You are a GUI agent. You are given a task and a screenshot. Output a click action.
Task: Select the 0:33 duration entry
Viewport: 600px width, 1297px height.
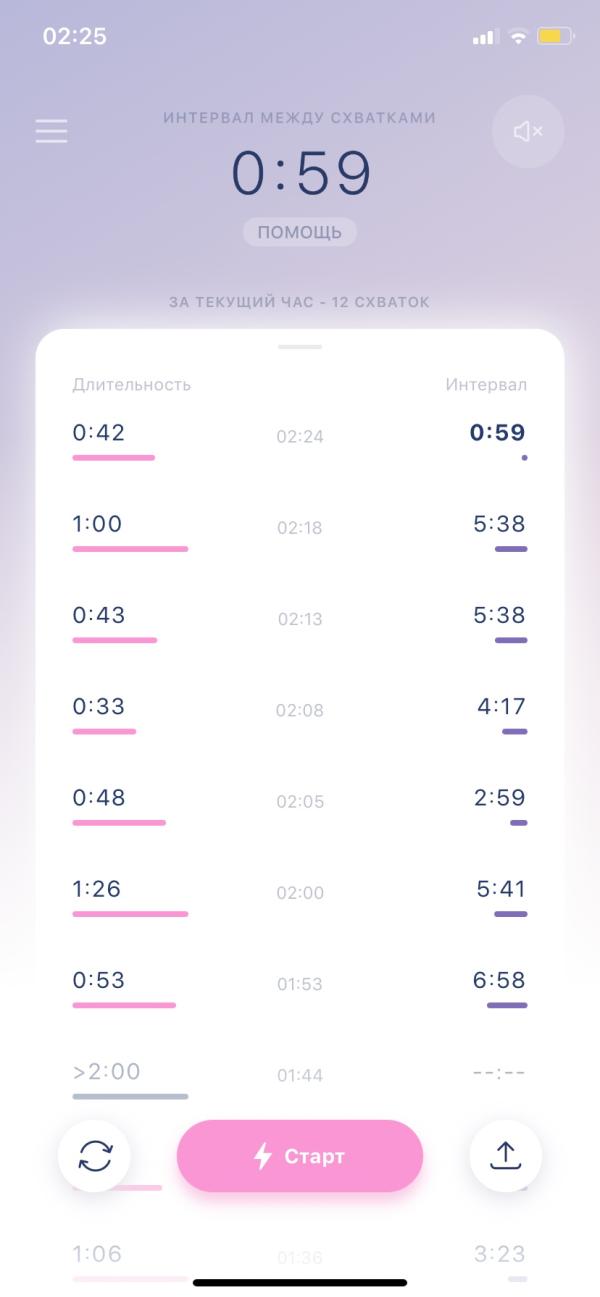98,706
